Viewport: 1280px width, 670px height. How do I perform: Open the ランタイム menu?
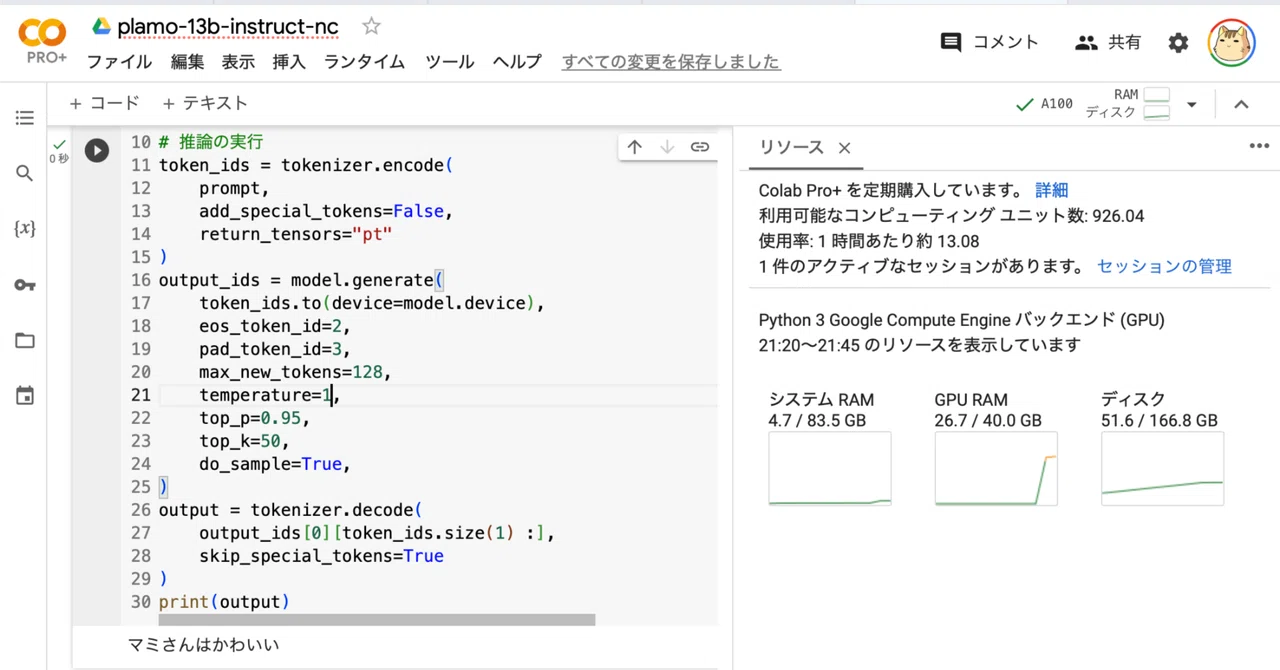(x=364, y=62)
